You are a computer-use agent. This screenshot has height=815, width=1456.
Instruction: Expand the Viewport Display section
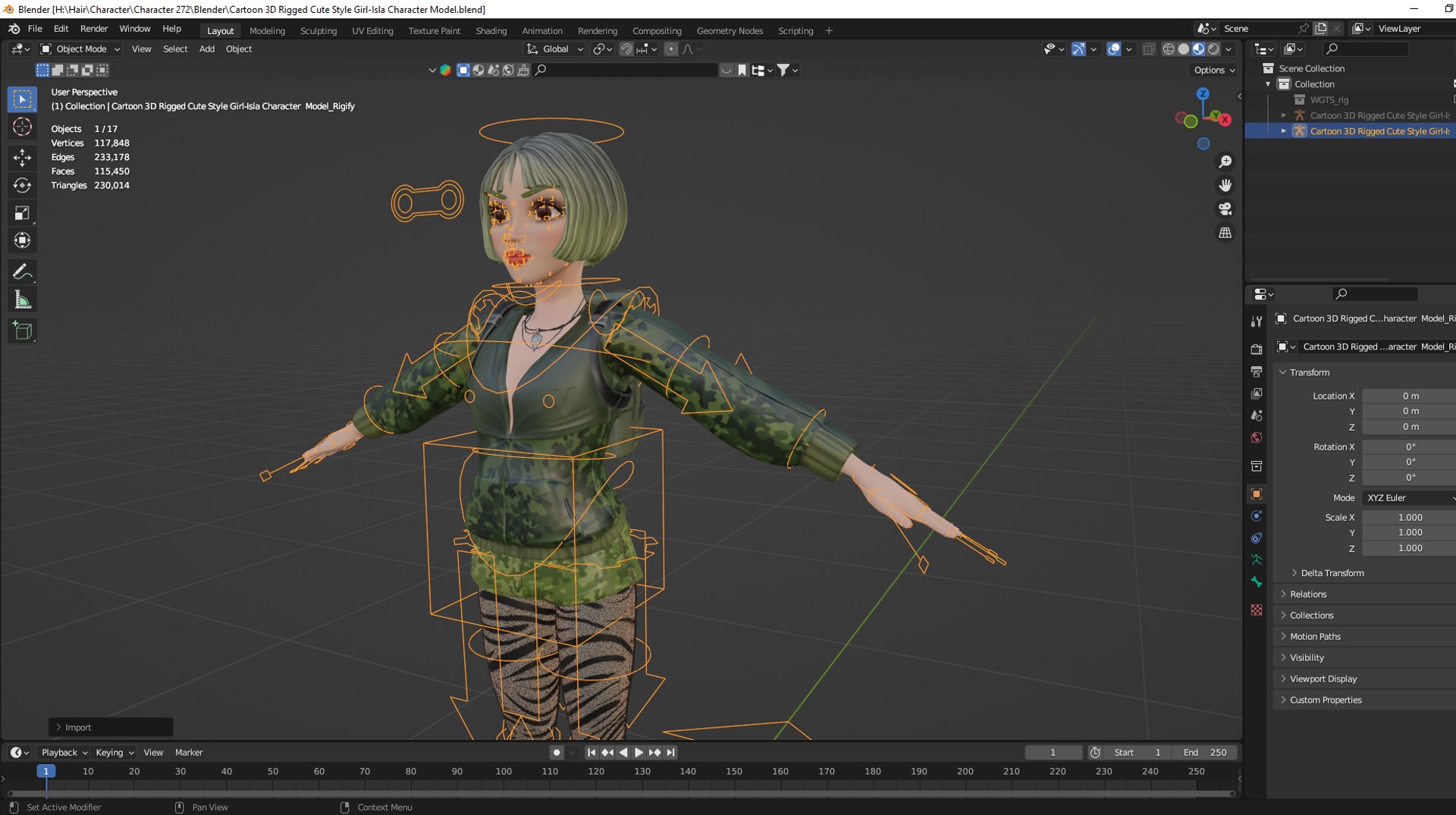[x=1323, y=679]
